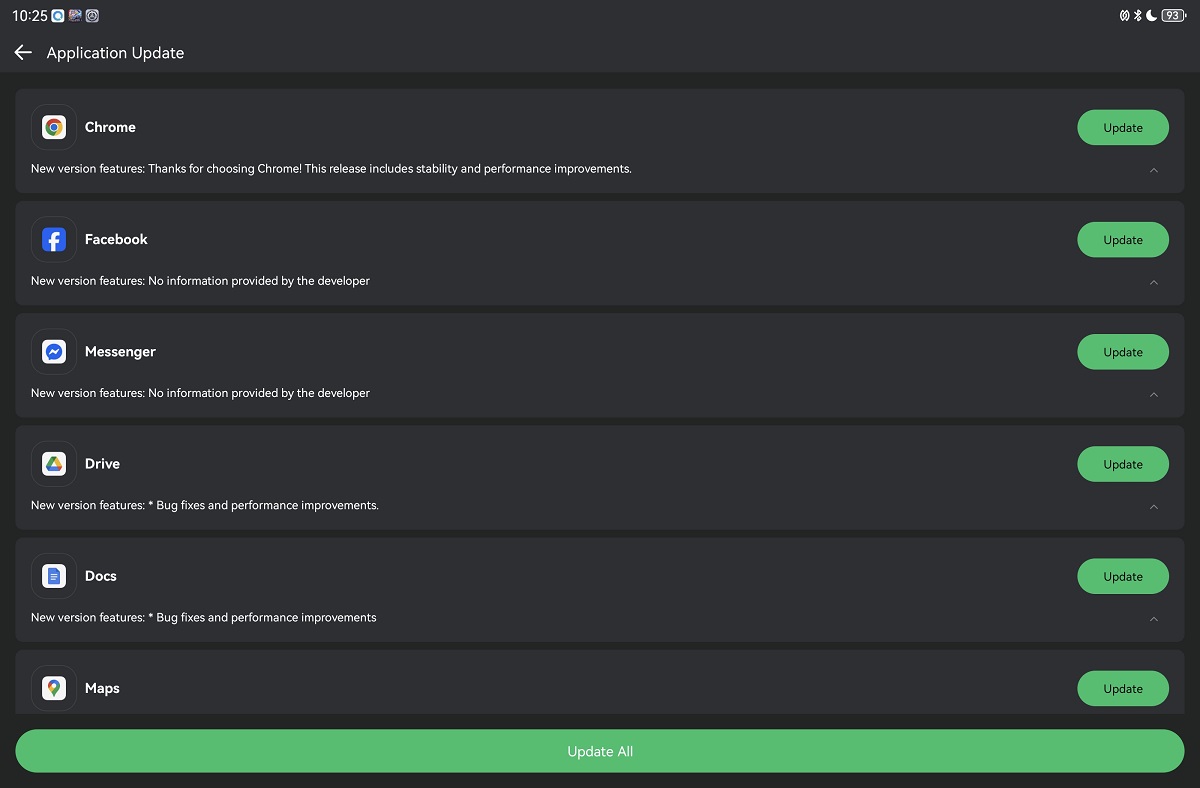Read Chrome's stability and performance release note
Image resolution: width=1200 pixels, height=788 pixels.
(x=331, y=169)
